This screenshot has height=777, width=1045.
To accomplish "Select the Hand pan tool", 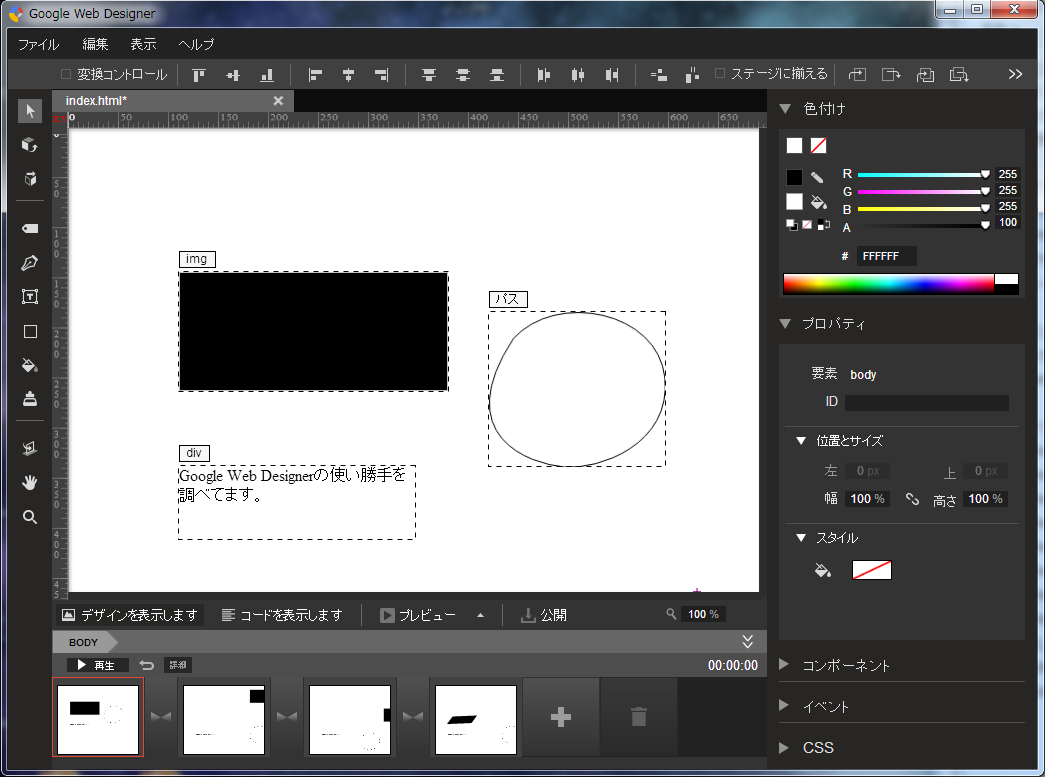I will pyautogui.click(x=30, y=482).
